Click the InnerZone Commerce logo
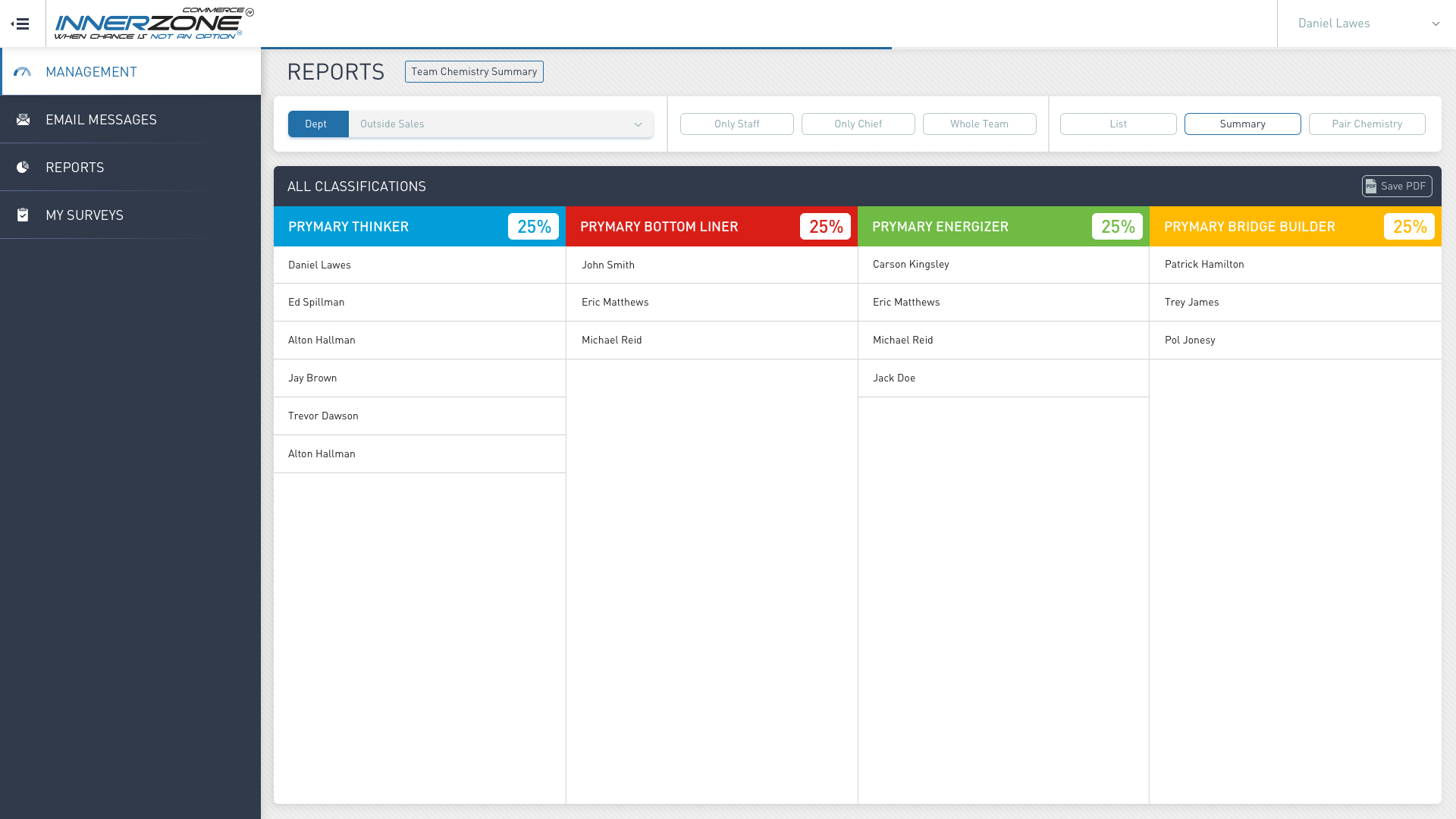Screen dimensions: 1456x819 [154, 24]
